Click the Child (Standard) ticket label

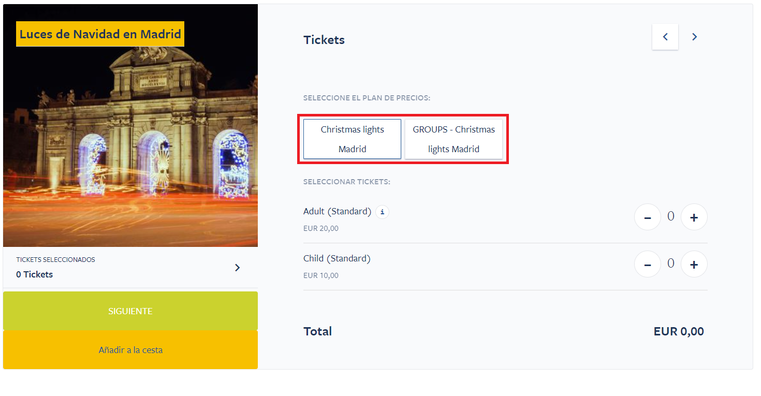tap(337, 259)
